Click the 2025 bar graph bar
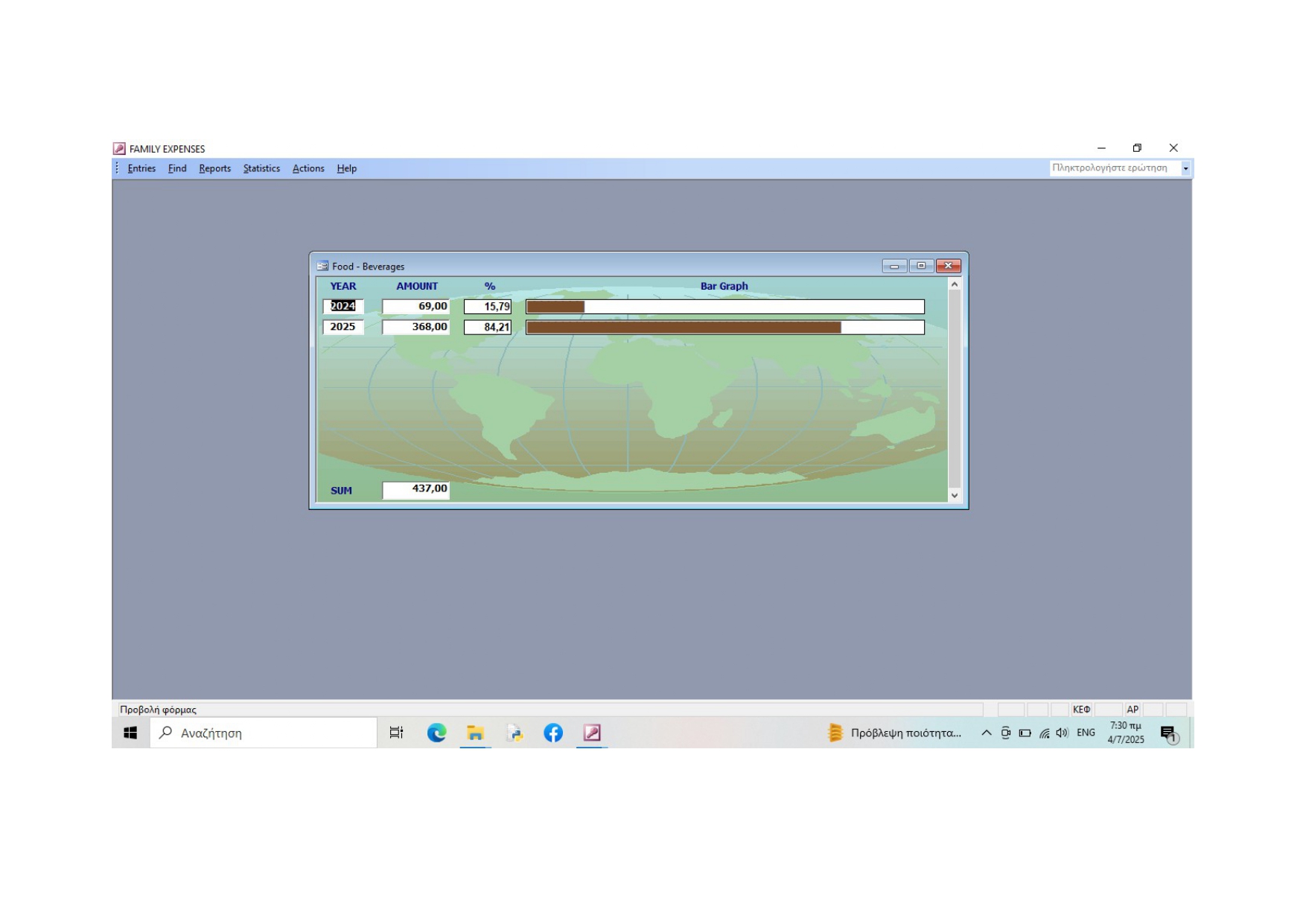The width and height of the screenshot is (1306, 924). point(683,327)
